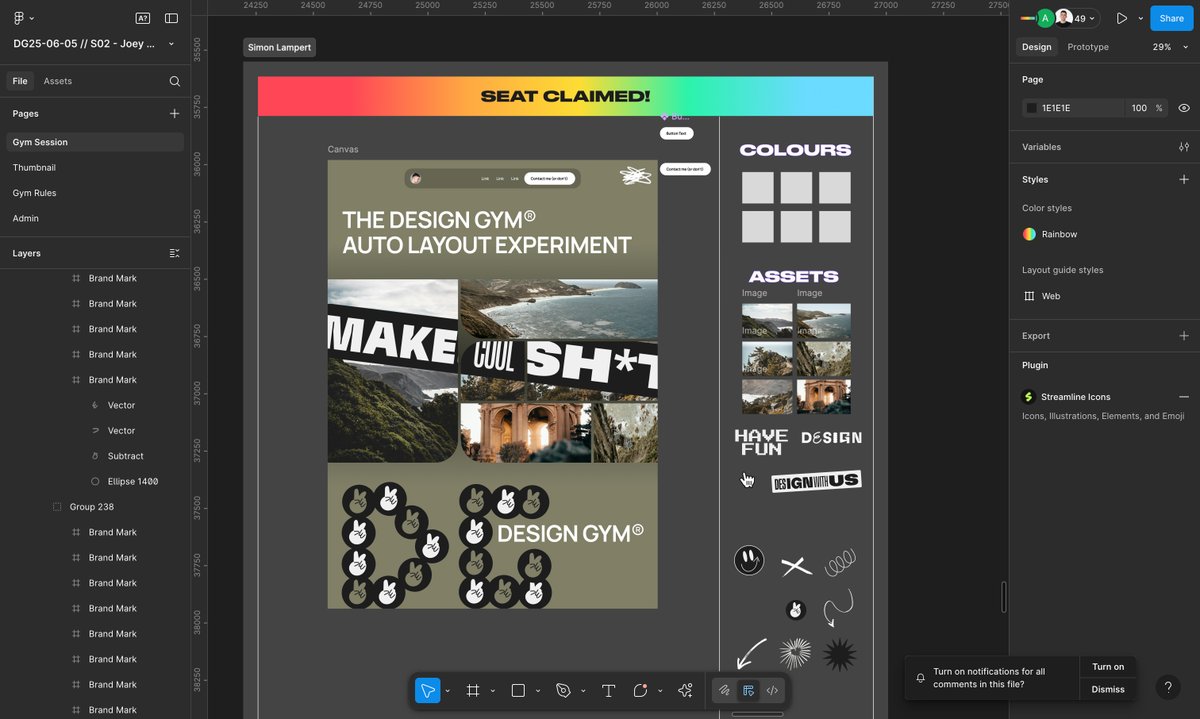
Task: Remove the Streamline Icons plugin minus
Action: [x=1184, y=397]
